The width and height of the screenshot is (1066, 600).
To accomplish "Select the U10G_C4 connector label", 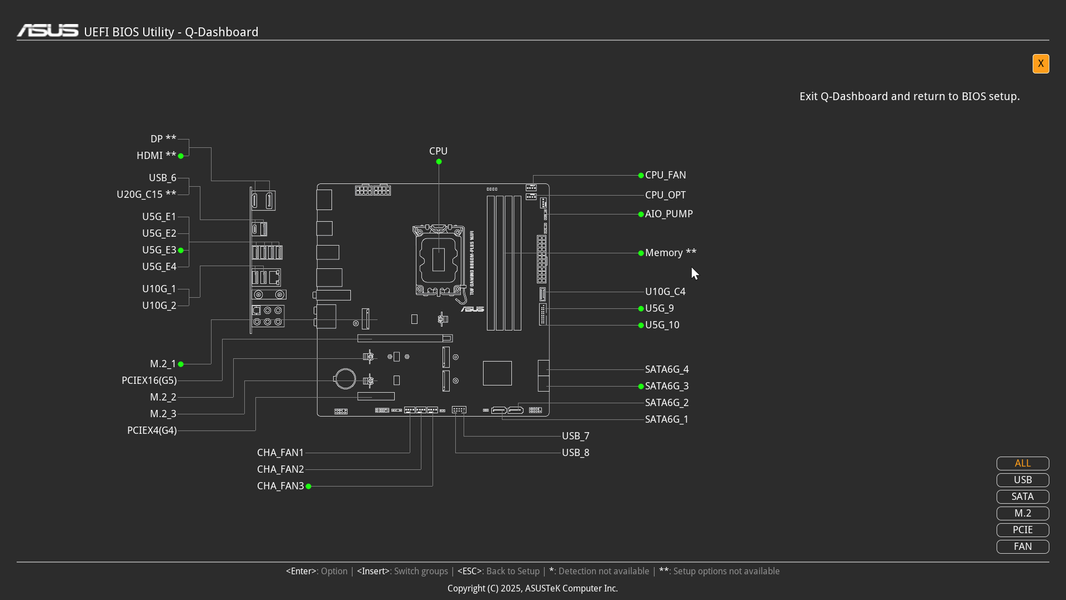I will click(665, 292).
